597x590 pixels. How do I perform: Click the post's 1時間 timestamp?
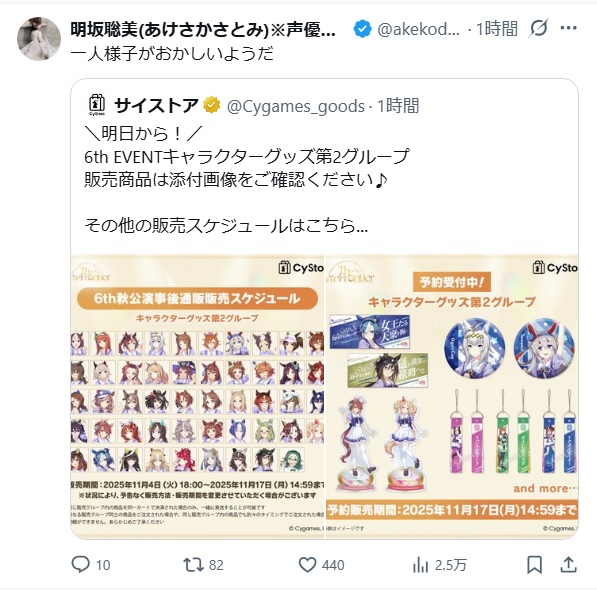pyautogui.click(x=497, y=29)
